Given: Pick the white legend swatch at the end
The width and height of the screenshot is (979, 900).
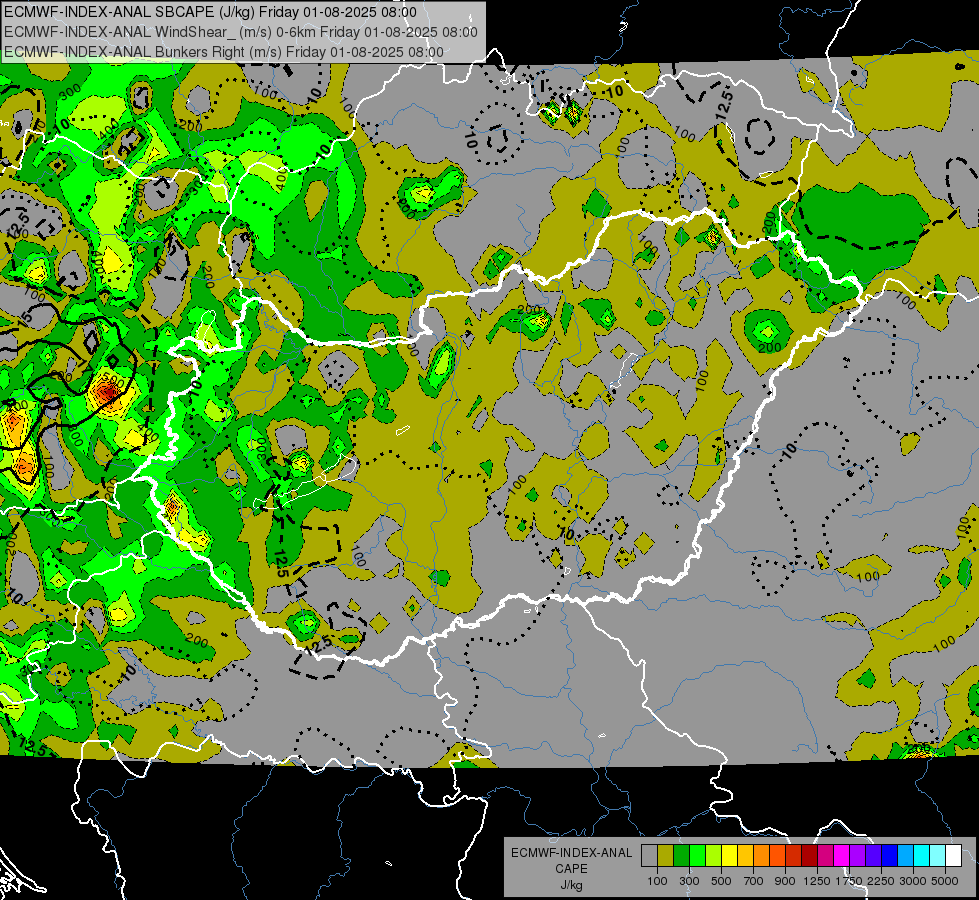Looking at the screenshot, I should point(953,856).
